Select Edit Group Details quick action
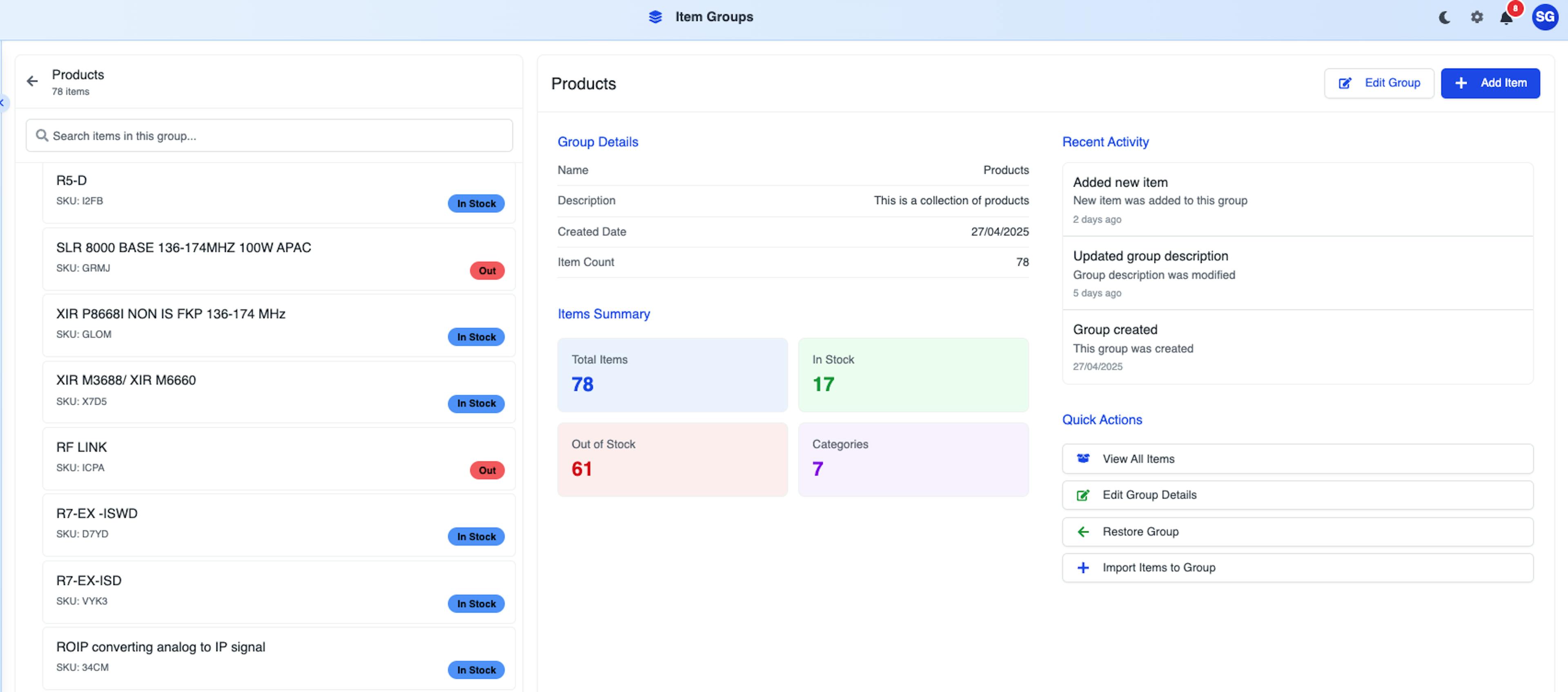Image resolution: width=1568 pixels, height=692 pixels. [1297, 495]
